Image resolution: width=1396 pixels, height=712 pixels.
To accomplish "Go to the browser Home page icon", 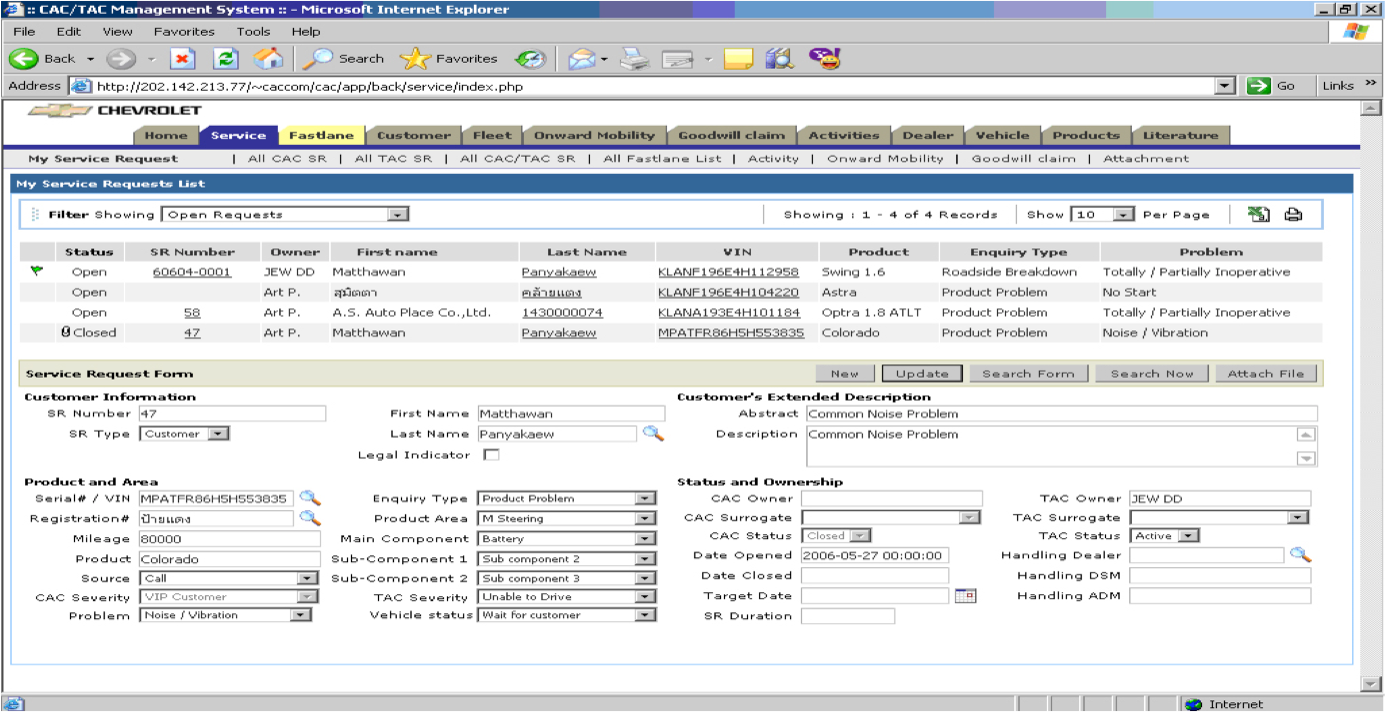I will coord(268,59).
